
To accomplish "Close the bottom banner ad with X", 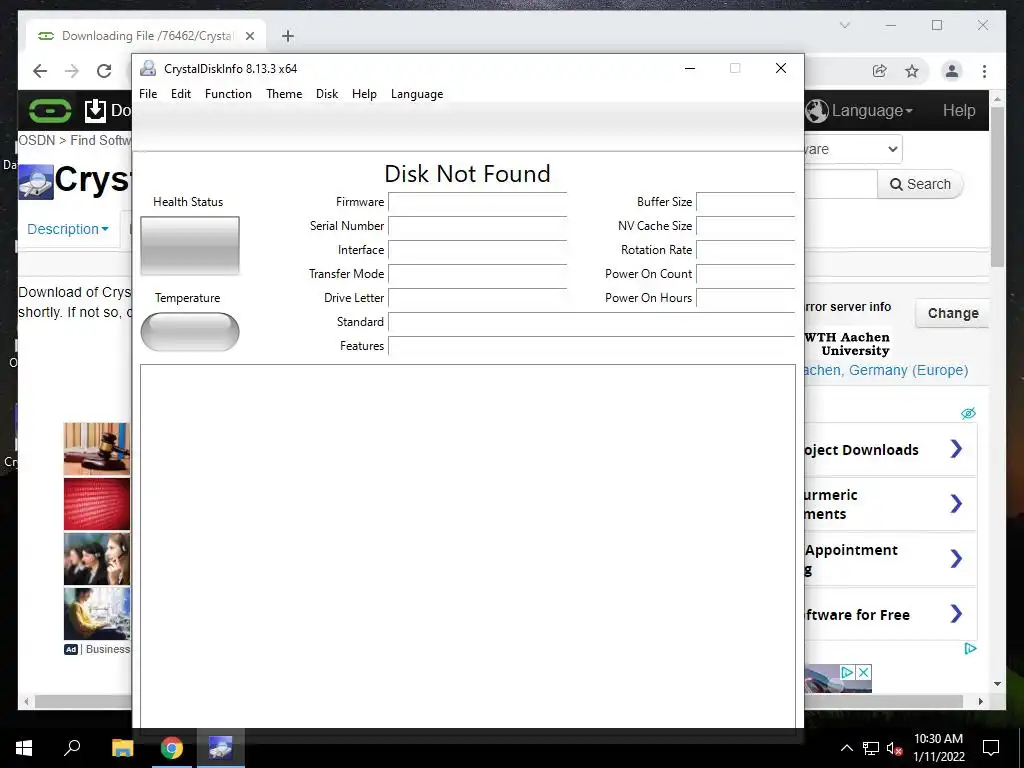I will pyautogui.click(x=863, y=672).
